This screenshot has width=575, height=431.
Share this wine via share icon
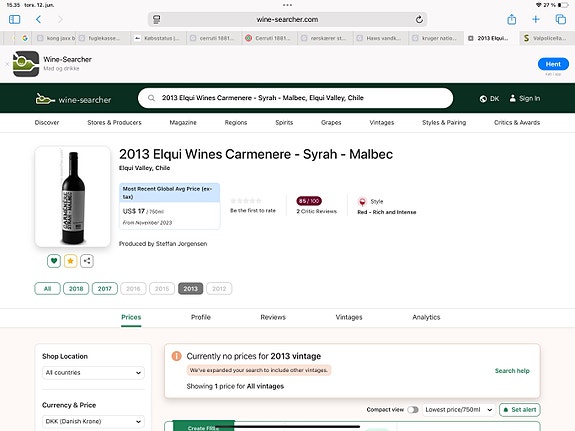point(87,261)
